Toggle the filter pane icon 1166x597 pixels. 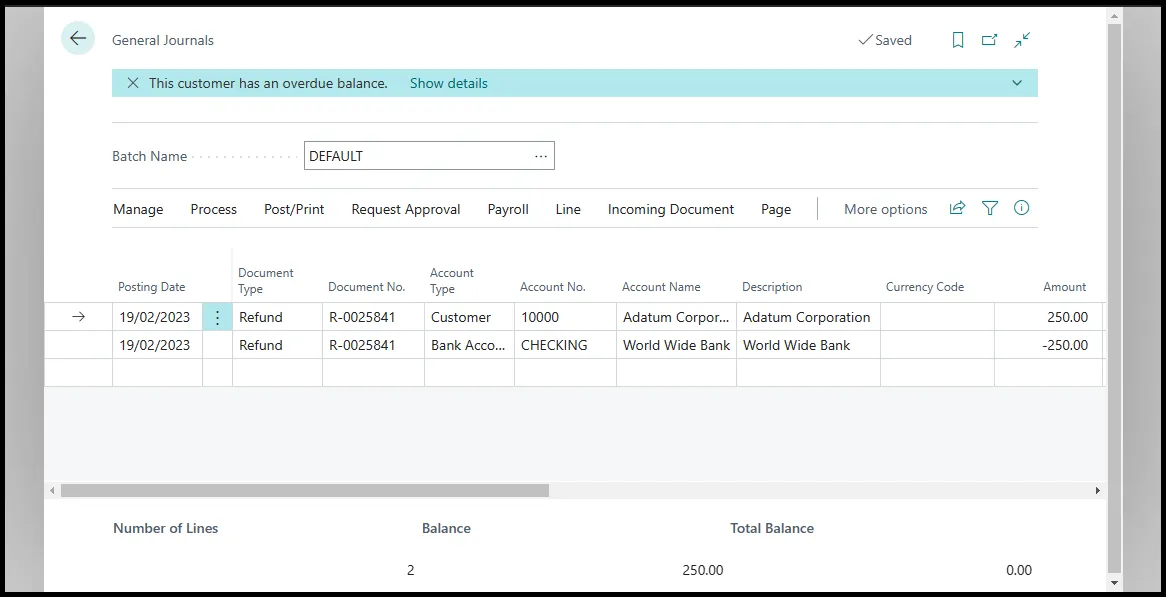990,208
